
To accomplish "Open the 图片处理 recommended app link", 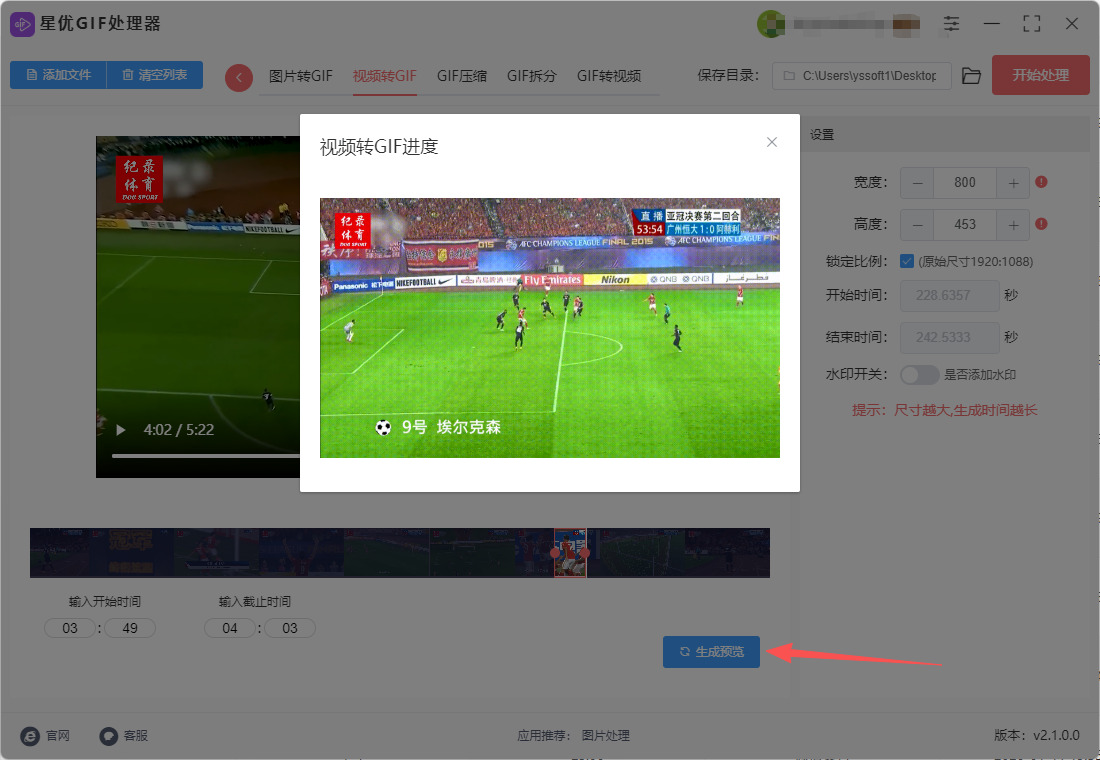I will point(605,735).
